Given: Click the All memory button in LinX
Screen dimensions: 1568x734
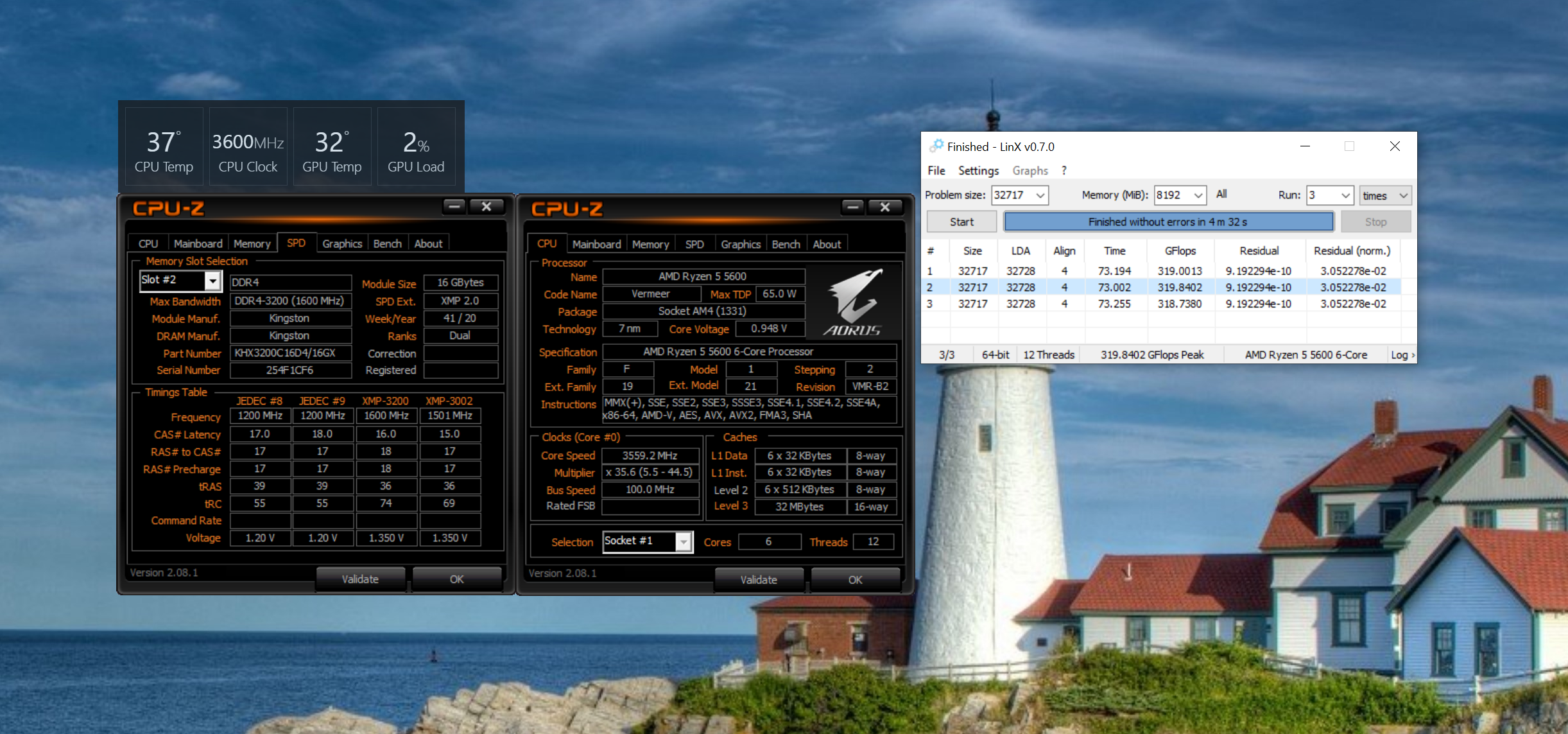Looking at the screenshot, I should [x=1221, y=194].
